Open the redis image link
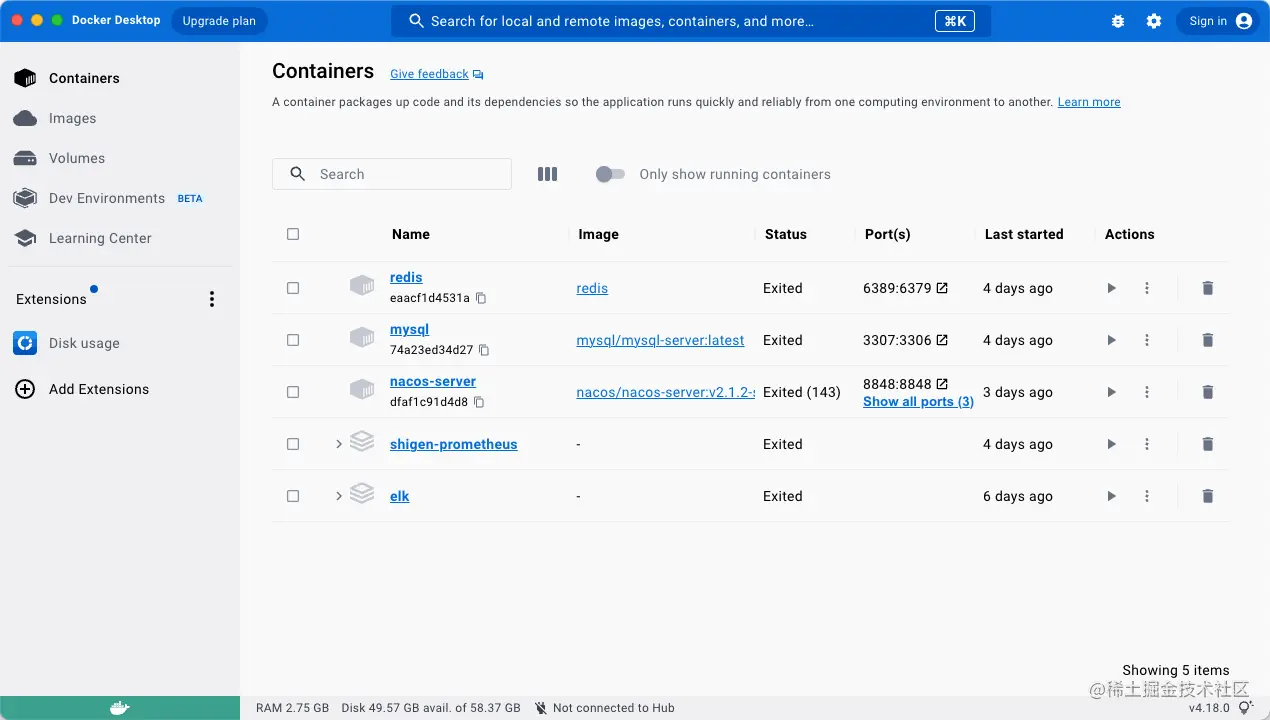The width and height of the screenshot is (1270, 720). click(592, 288)
